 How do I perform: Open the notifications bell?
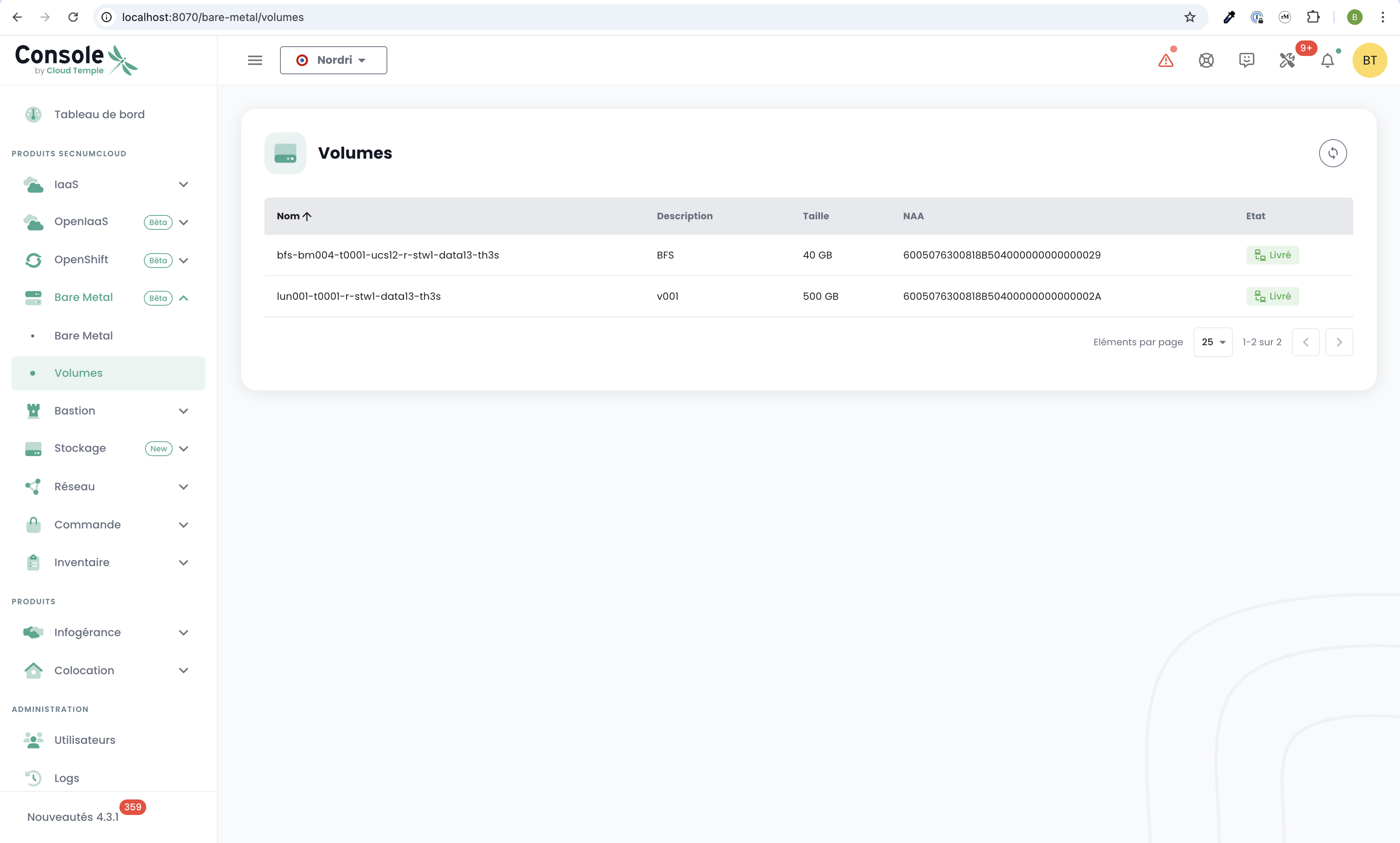point(1327,60)
